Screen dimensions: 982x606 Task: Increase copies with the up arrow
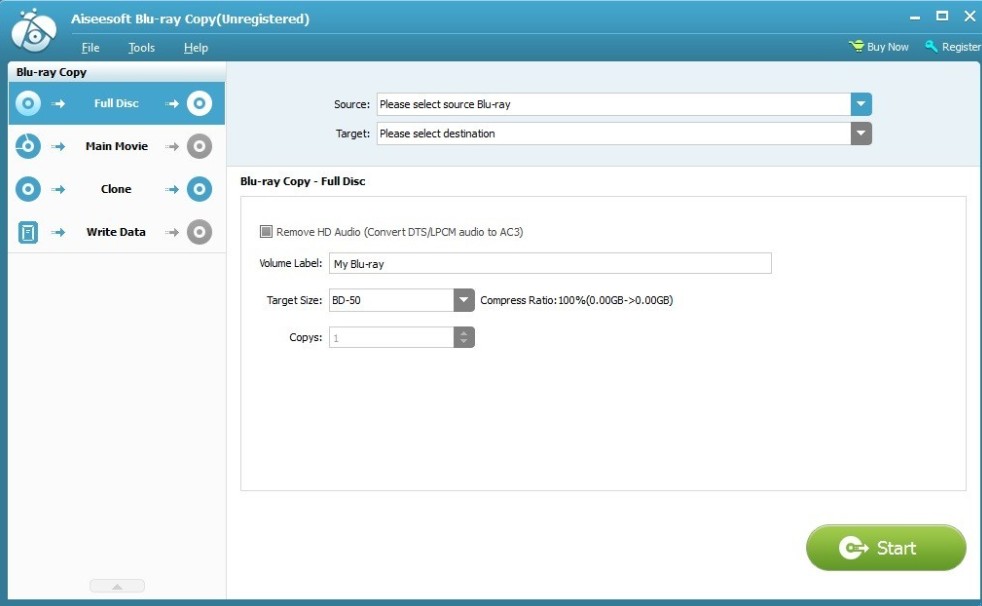coord(464,333)
